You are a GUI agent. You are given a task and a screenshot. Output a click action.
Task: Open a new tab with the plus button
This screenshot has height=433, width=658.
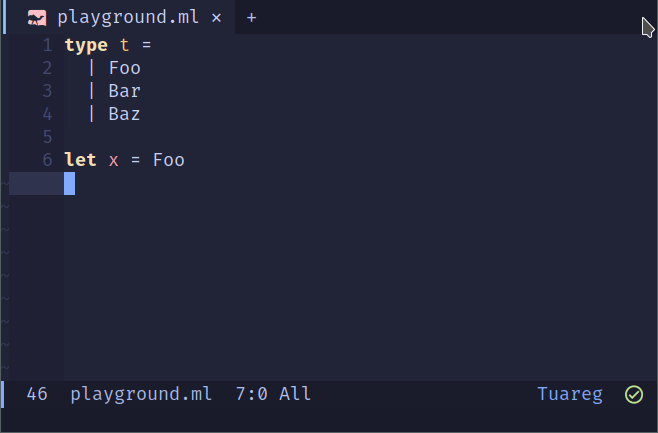tap(251, 18)
